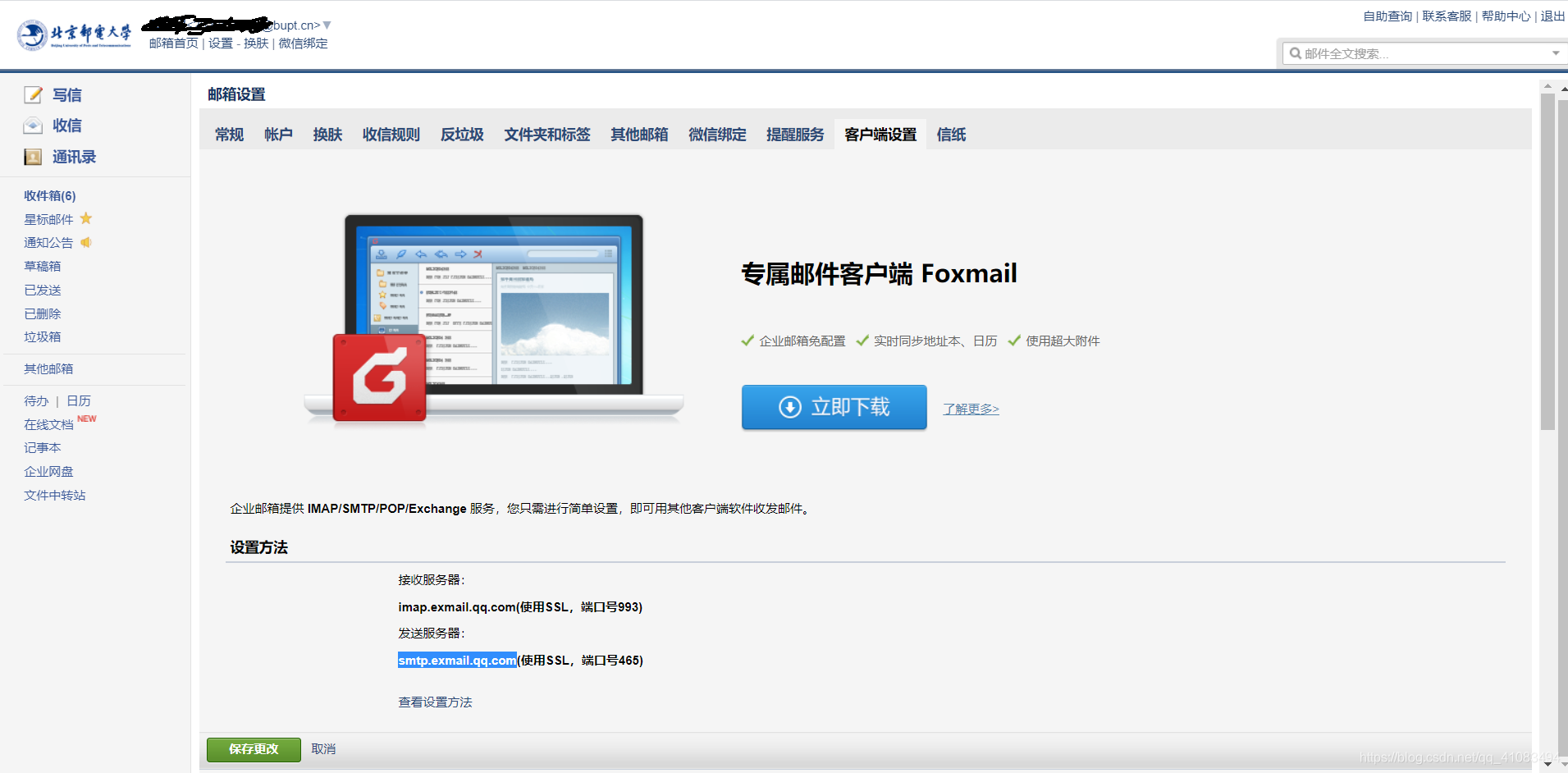Open the 企业网盘 enterprise drive
The height and width of the screenshot is (773, 1568).
tap(48, 471)
